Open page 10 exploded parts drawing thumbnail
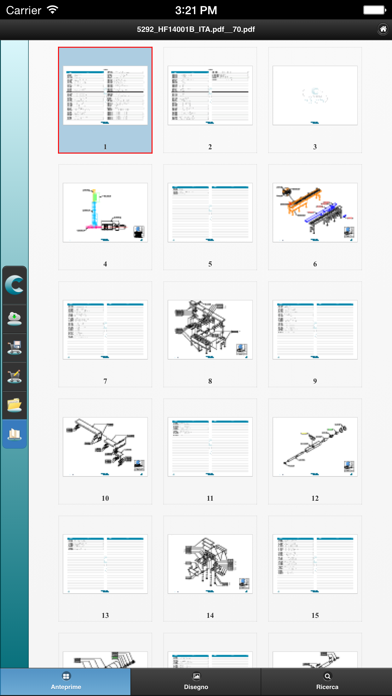The image size is (392, 696). click(105, 451)
